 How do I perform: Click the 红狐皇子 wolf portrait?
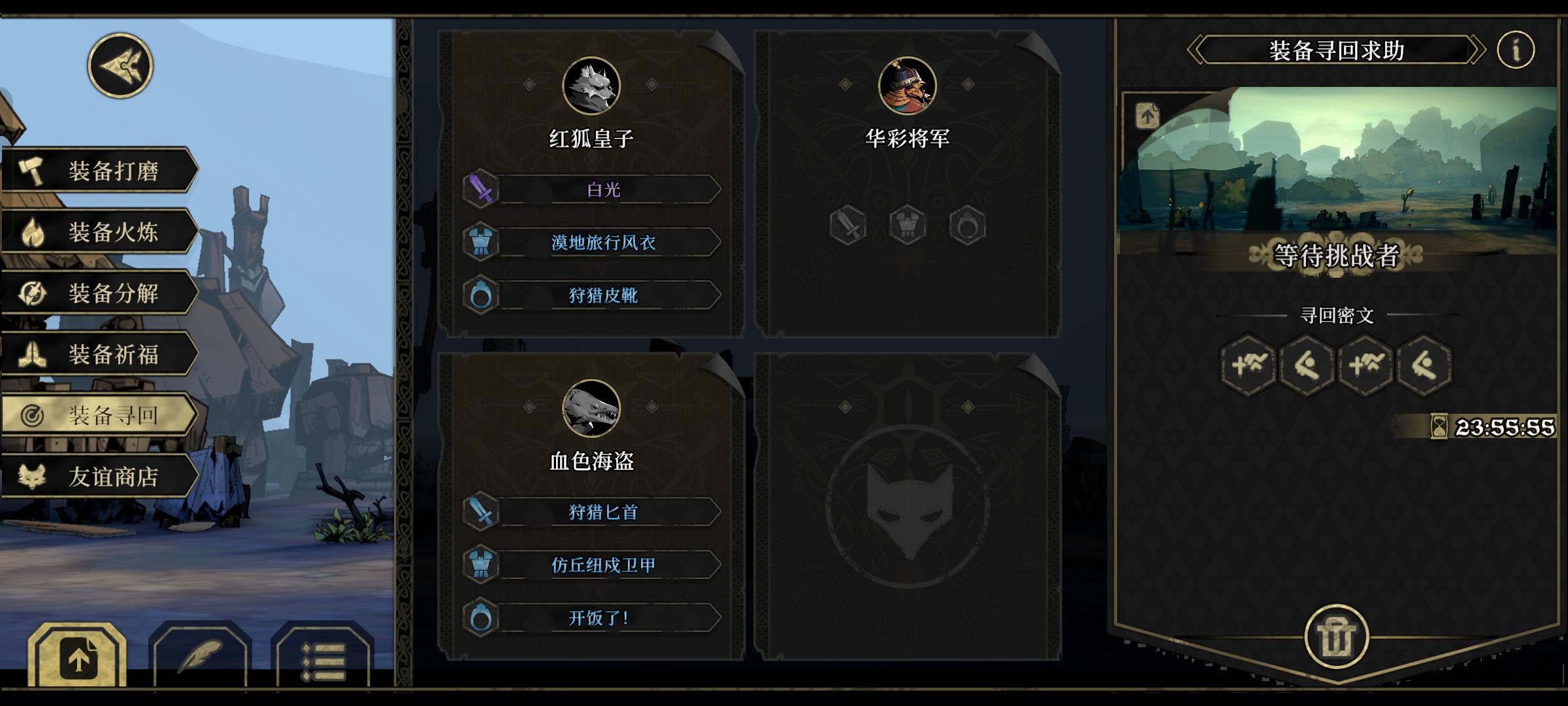591,86
